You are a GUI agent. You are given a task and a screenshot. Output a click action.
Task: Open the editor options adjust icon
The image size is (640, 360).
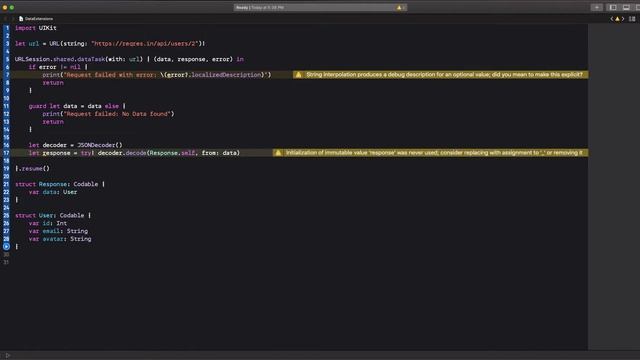pyautogui.click(x=632, y=19)
